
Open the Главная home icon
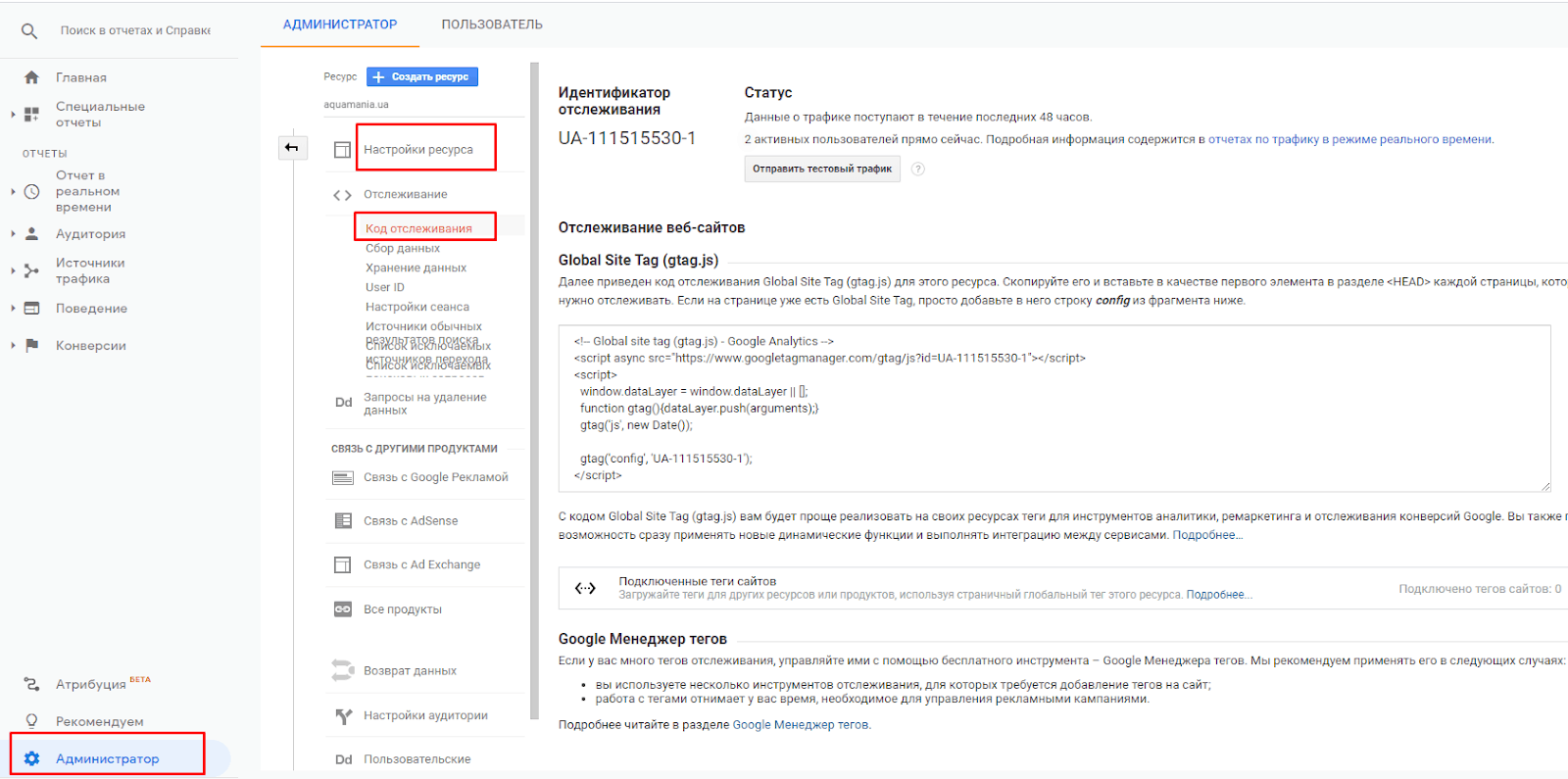31,77
